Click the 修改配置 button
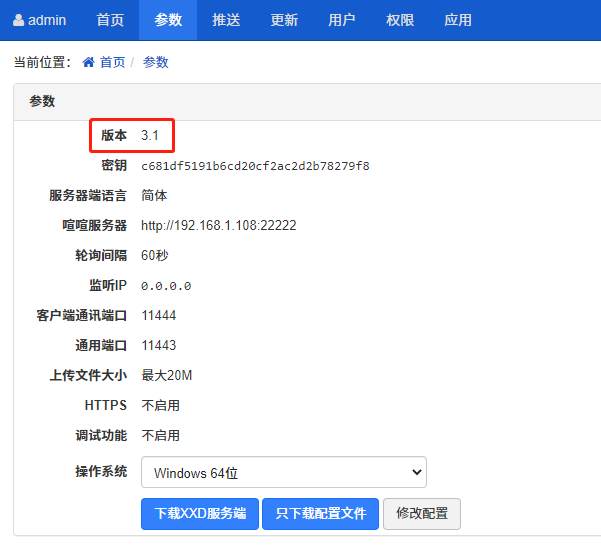 [x=421, y=514]
